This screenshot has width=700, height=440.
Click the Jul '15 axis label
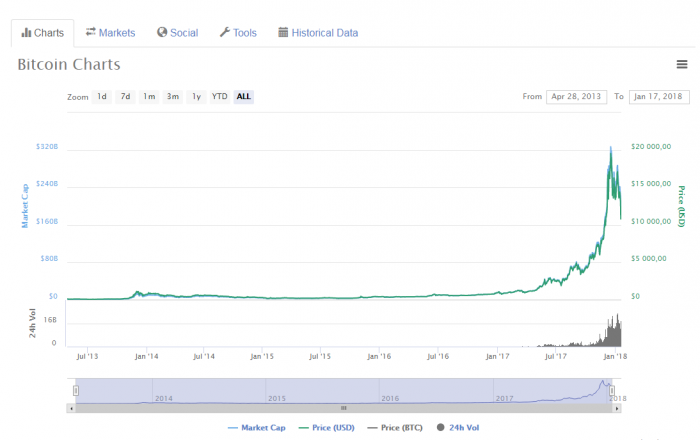320,356
